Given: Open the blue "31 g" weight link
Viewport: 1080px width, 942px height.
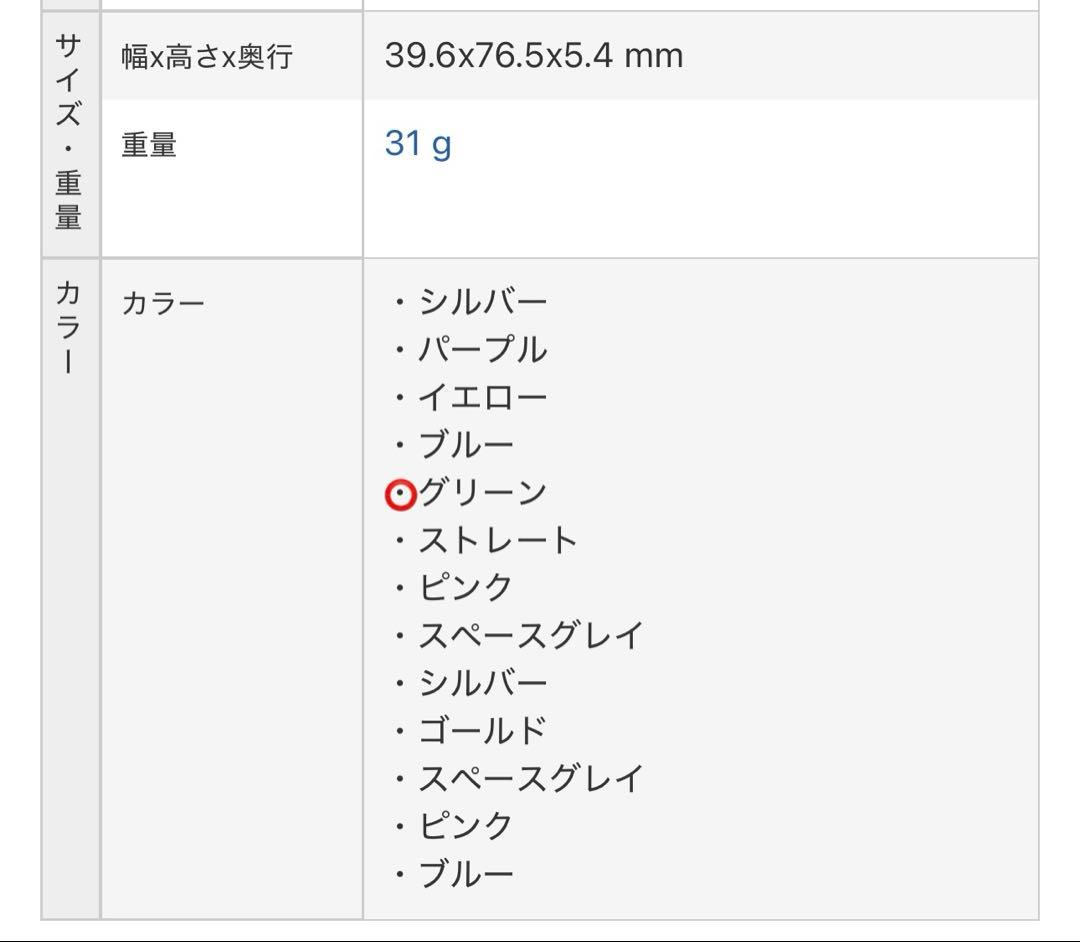Looking at the screenshot, I should (x=417, y=144).
